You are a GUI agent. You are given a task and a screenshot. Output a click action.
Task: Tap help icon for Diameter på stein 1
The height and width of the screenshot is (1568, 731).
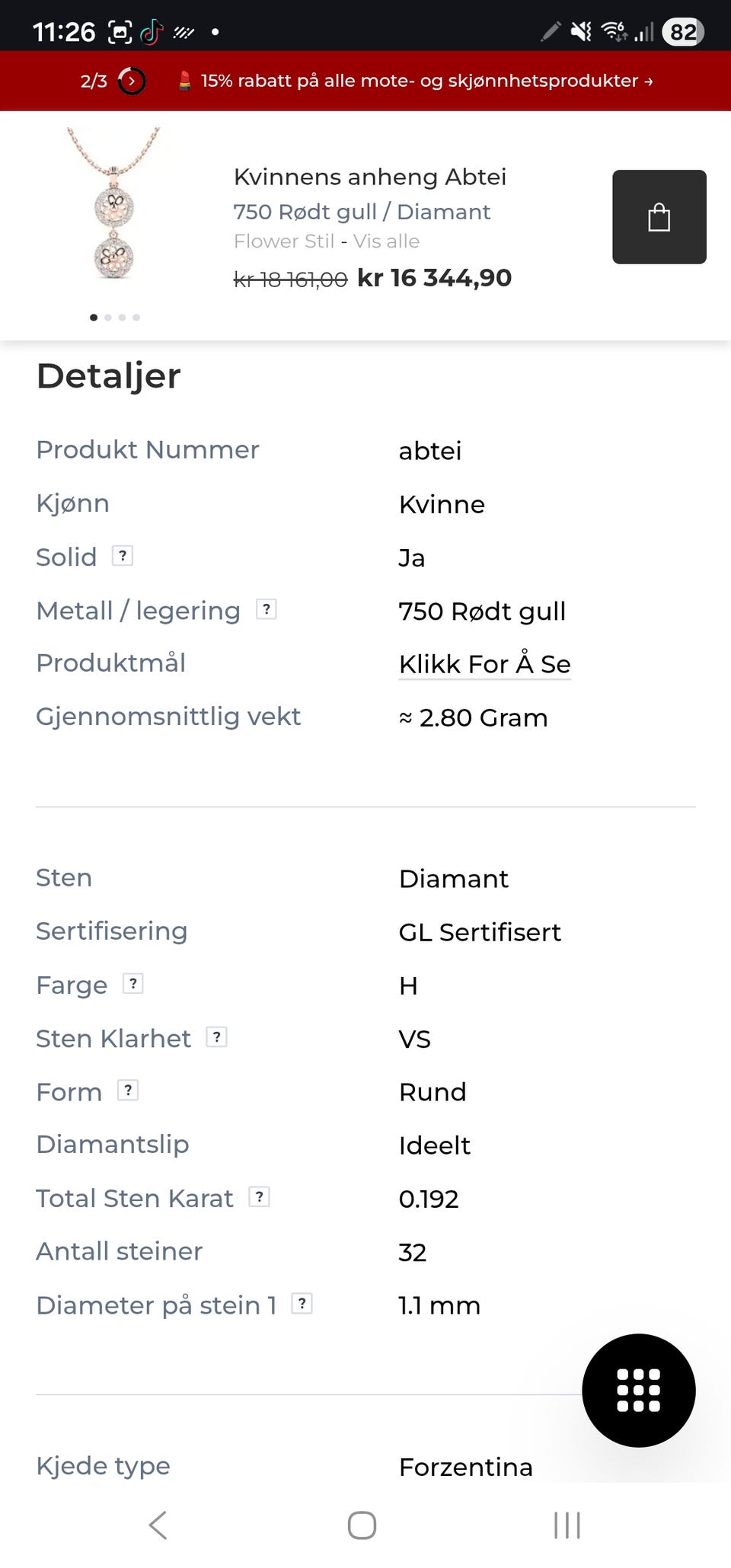click(302, 1304)
